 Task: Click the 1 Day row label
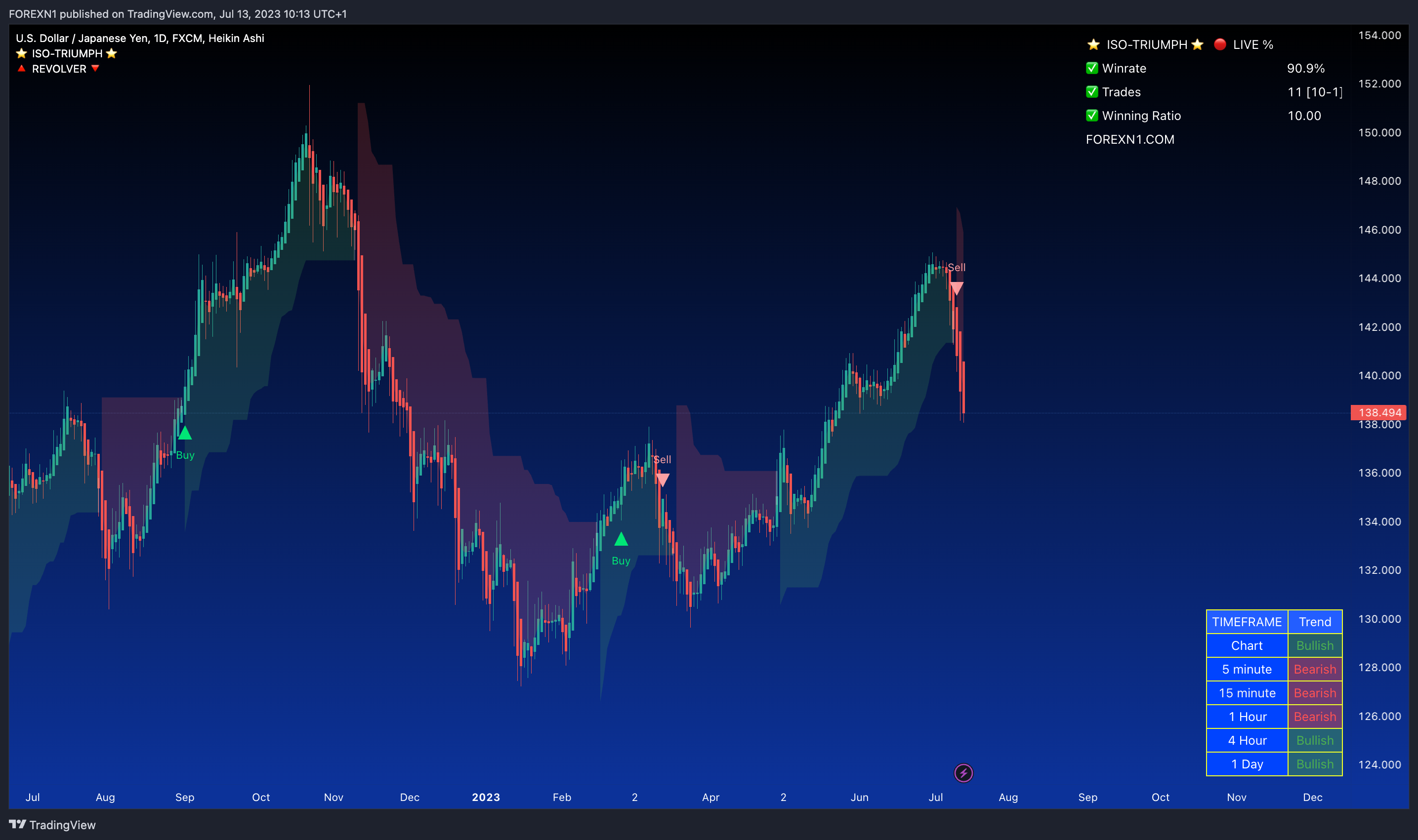click(1247, 764)
